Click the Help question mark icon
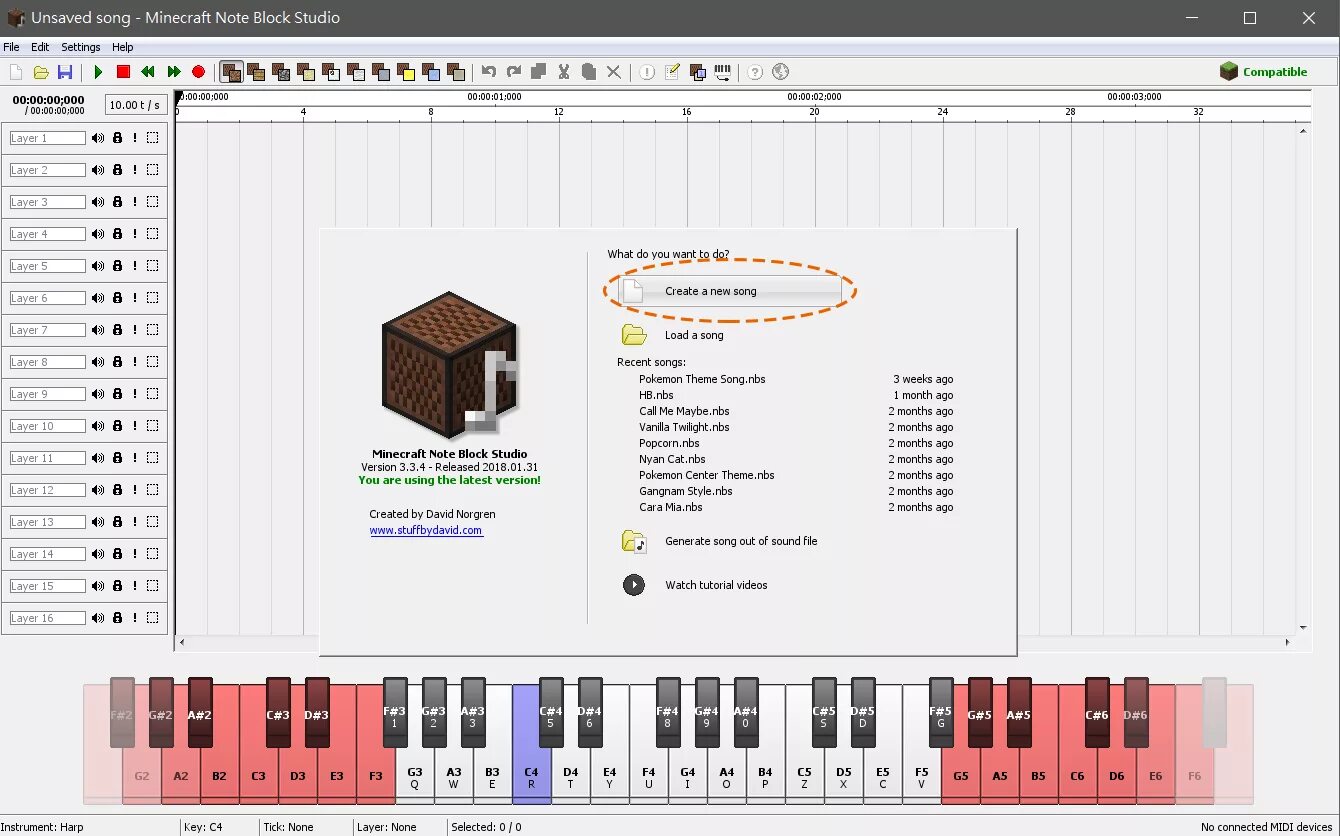This screenshot has width=1340, height=836. click(755, 72)
